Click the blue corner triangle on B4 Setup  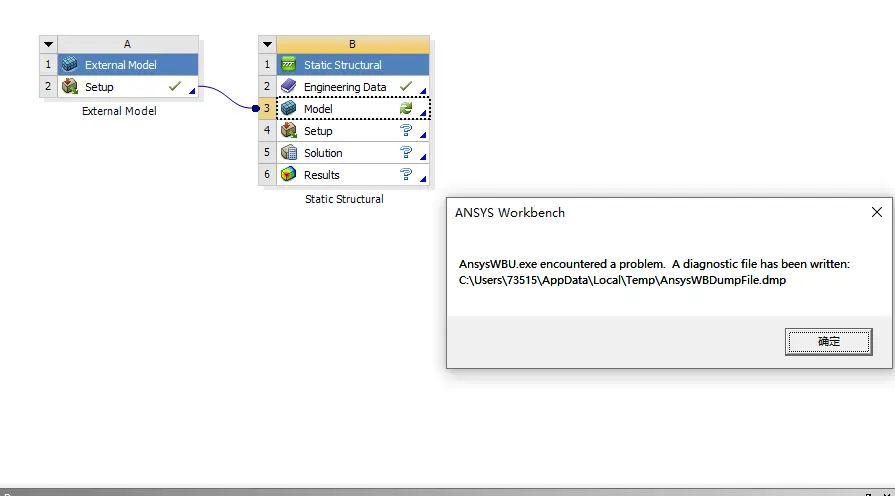424,135
